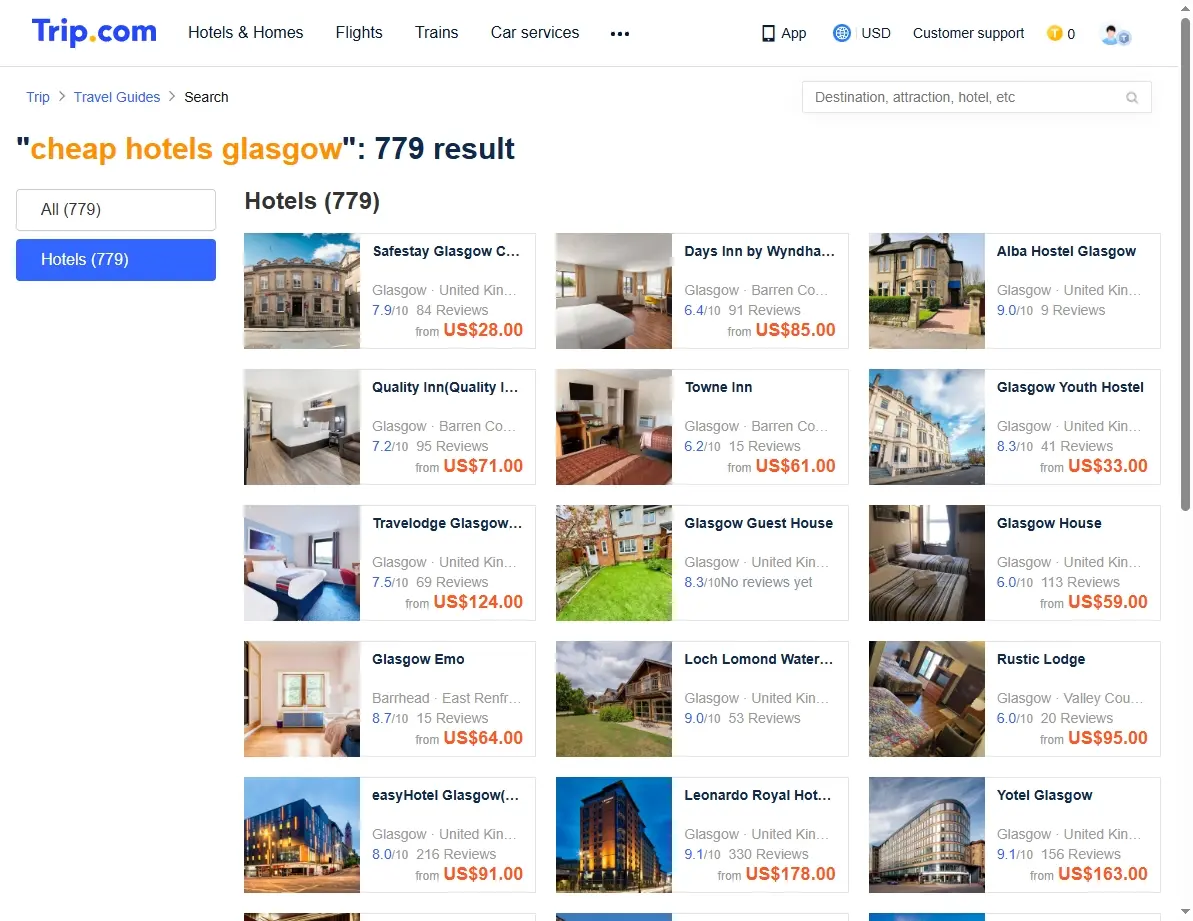The height and width of the screenshot is (921, 1193).
Task: Click the Towne Inn room photo
Action: (614, 427)
